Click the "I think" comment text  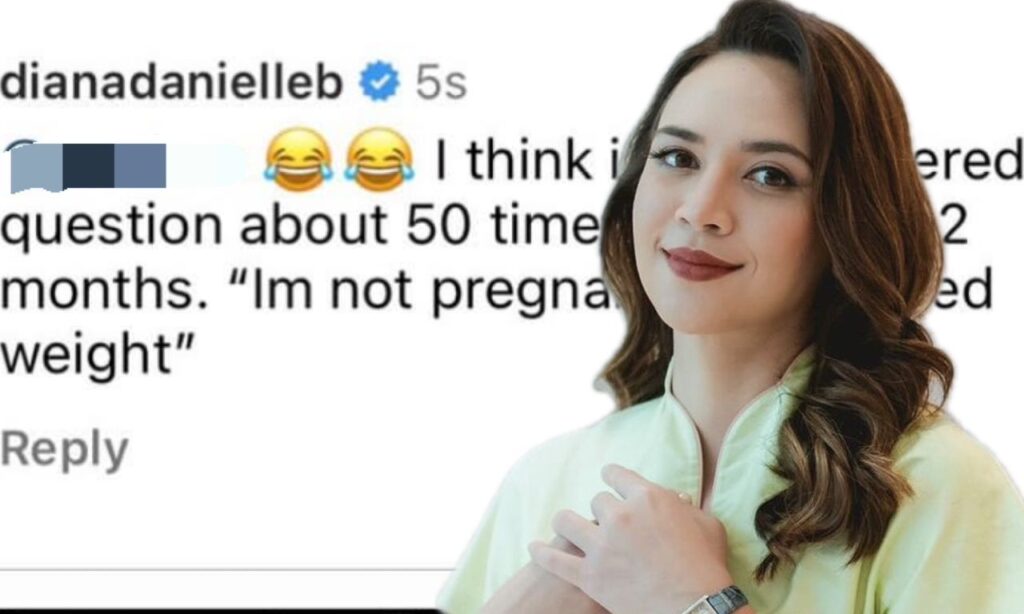pos(514,161)
